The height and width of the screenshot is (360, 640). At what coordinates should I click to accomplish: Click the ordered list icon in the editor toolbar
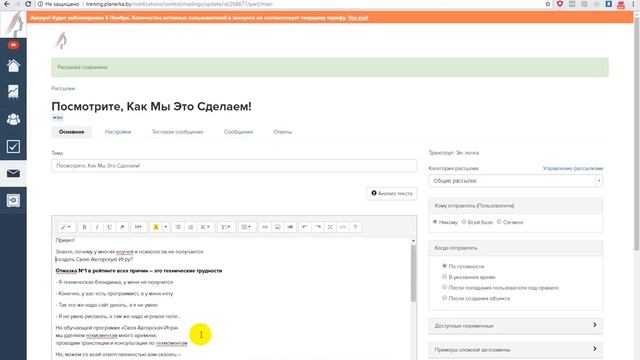[191, 227]
